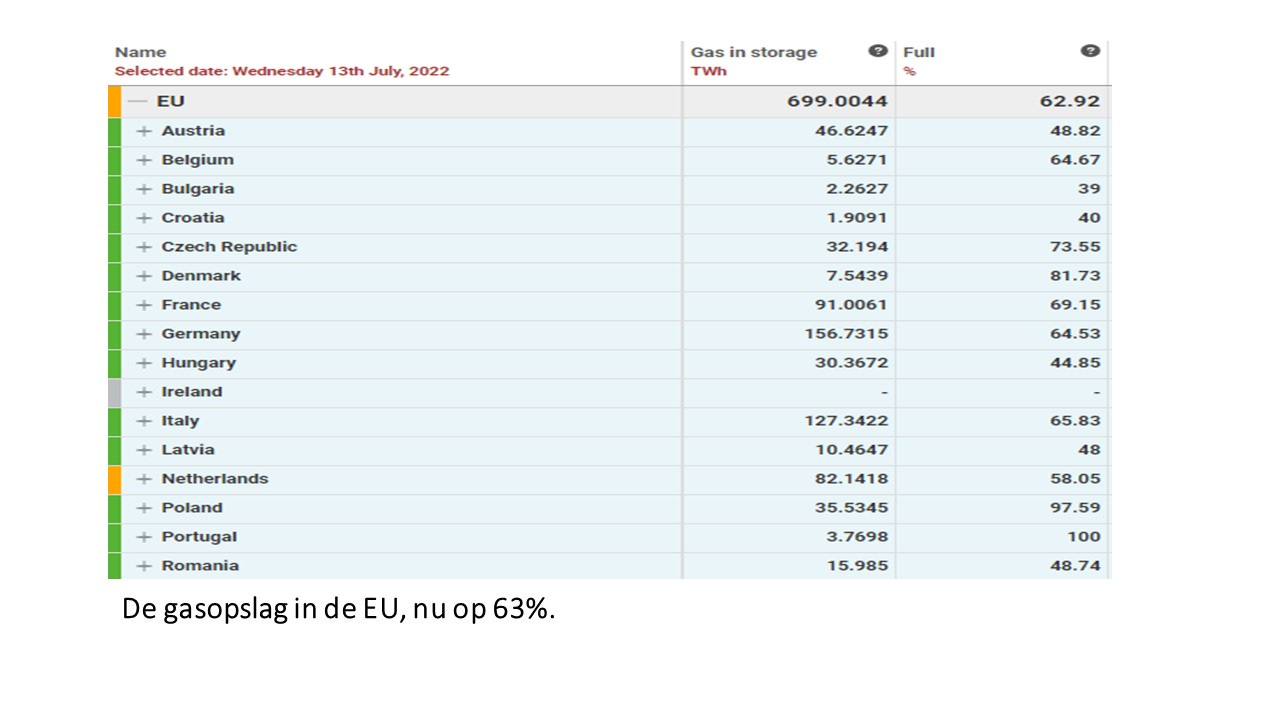Viewport: 1280px width, 720px height.
Task: Click the Full column header
Action: 919,52
